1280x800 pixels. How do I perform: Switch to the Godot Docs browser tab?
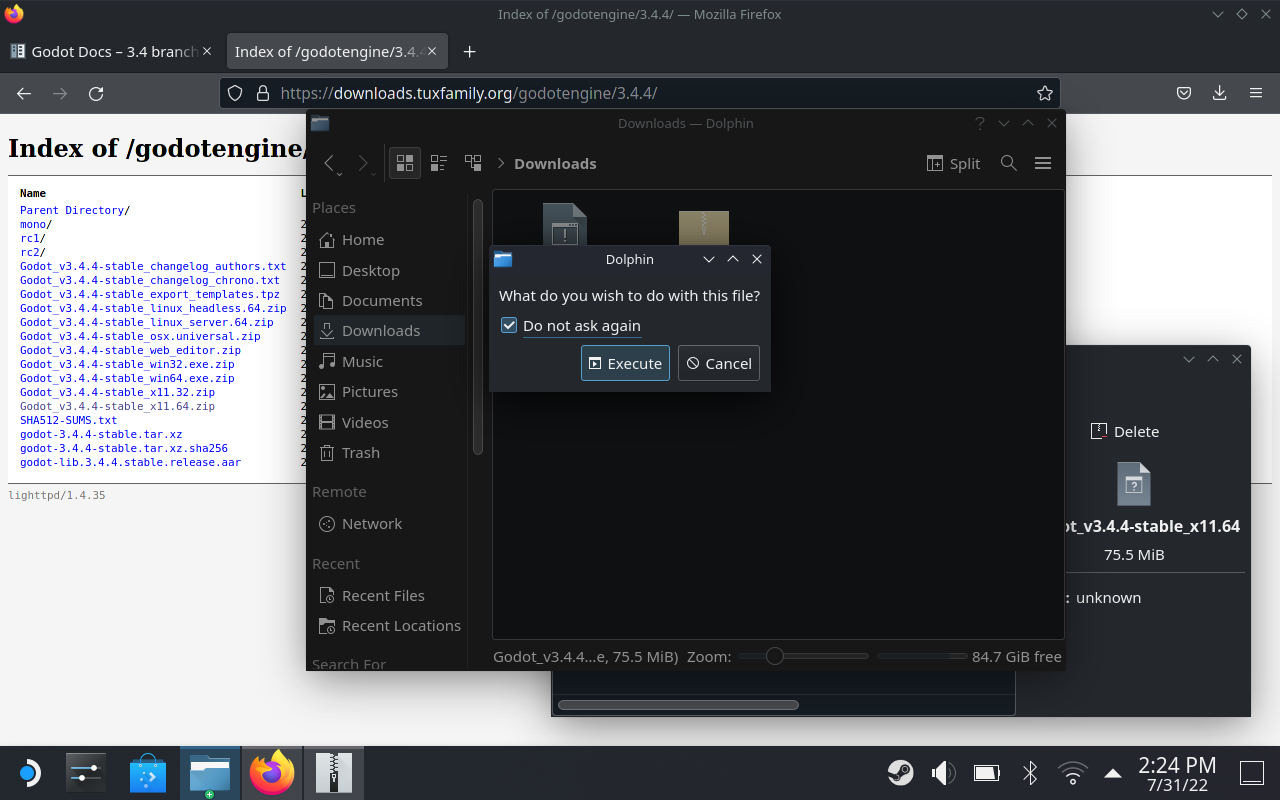[104, 51]
